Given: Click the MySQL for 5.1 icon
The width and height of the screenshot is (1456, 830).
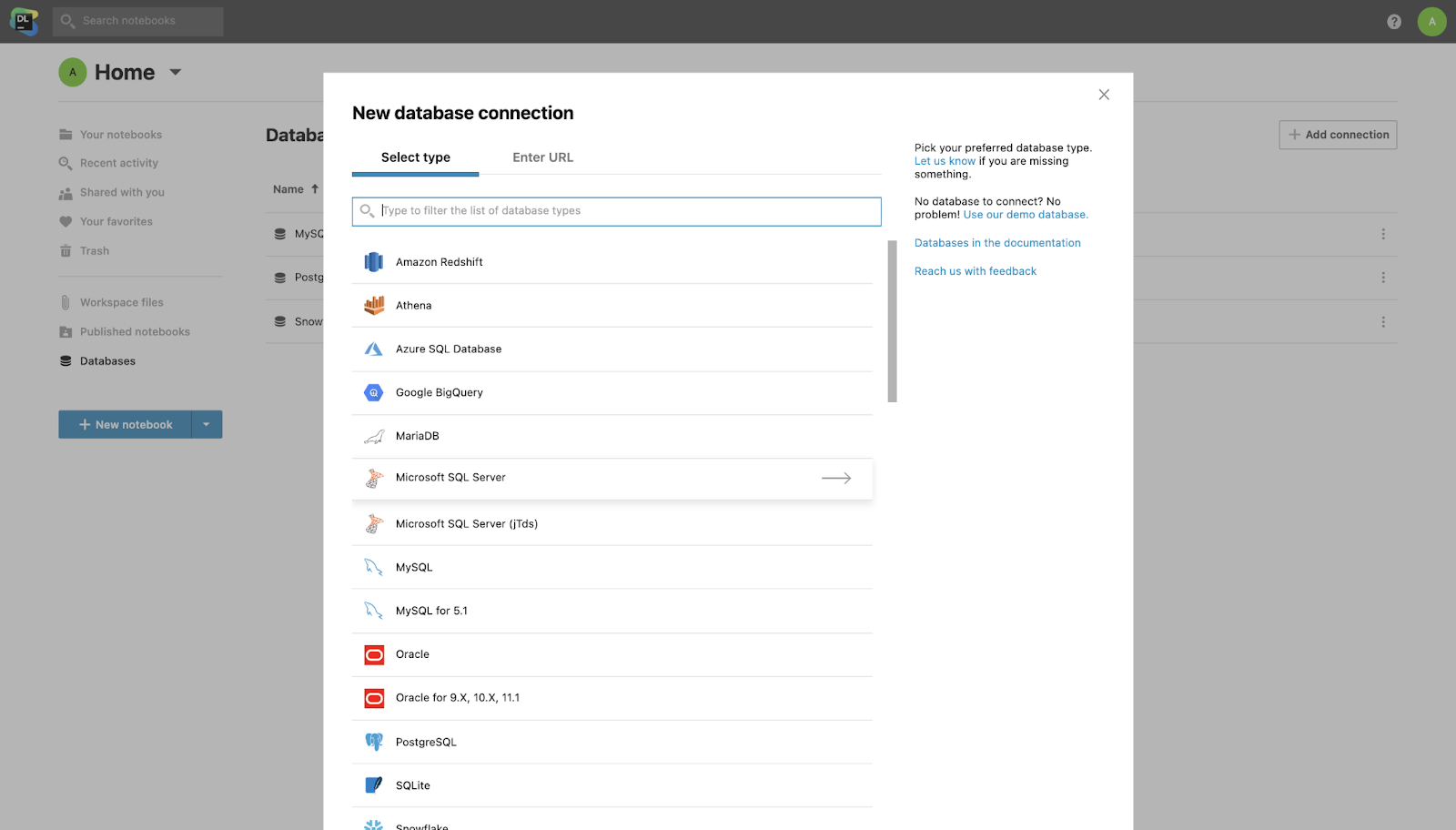Looking at the screenshot, I should click(373, 611).
